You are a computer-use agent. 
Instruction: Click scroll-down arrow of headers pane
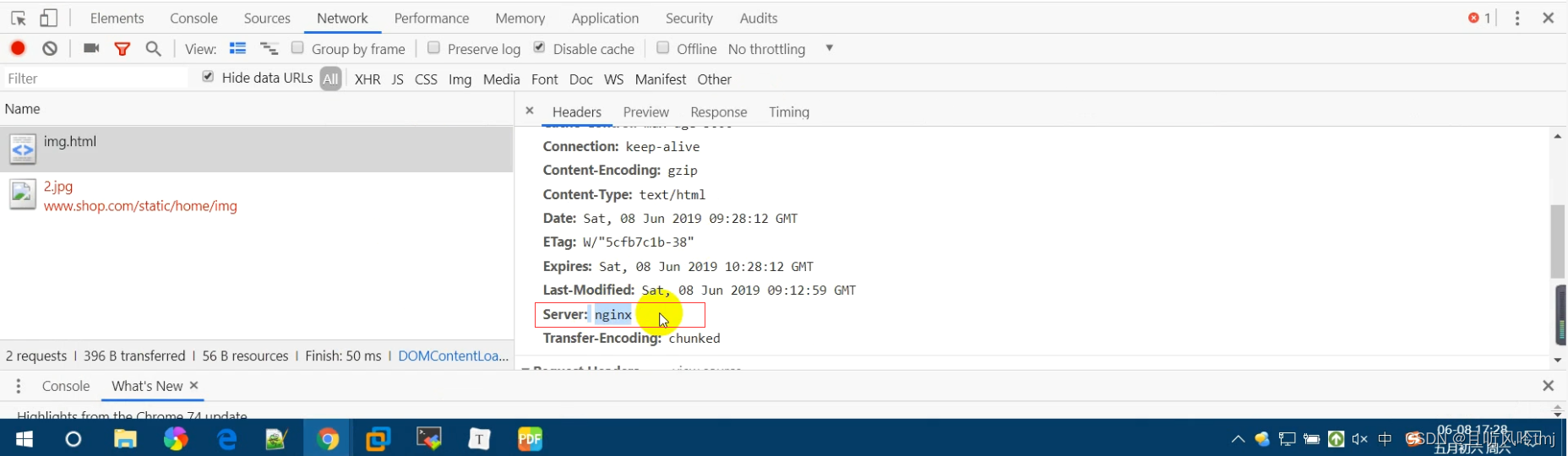pos(1558,360)
